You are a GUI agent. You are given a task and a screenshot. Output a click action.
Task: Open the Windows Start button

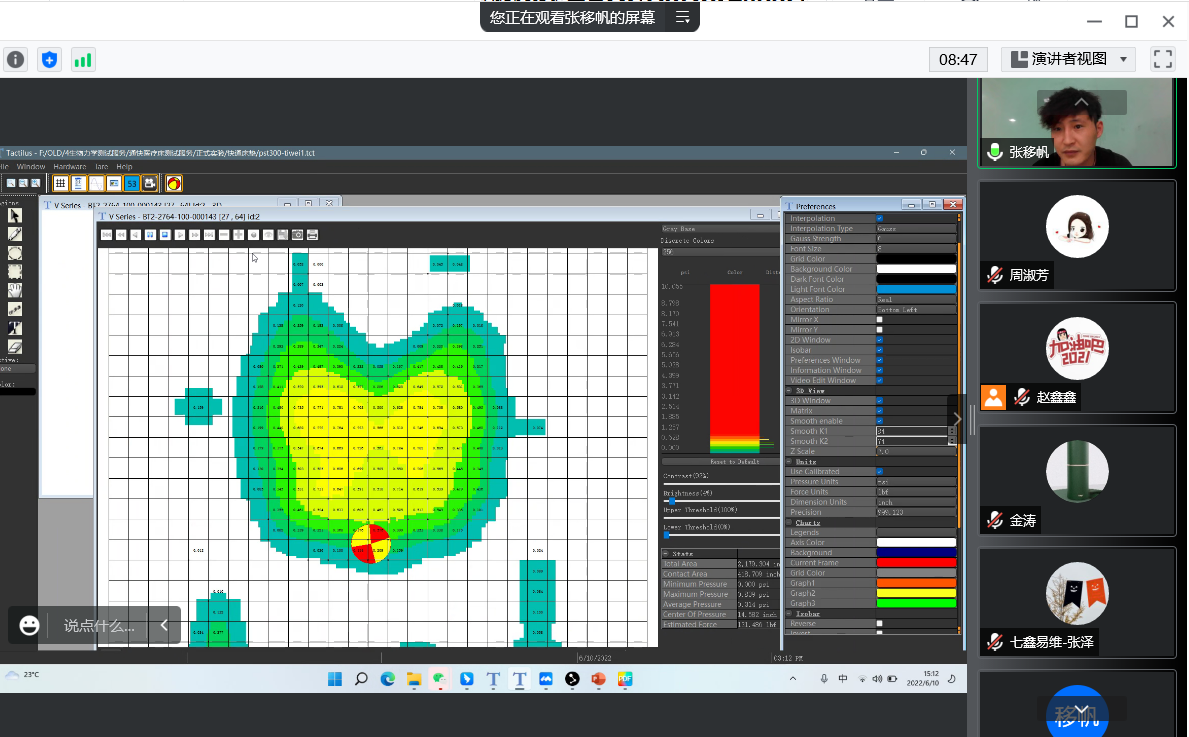(335, 679)
